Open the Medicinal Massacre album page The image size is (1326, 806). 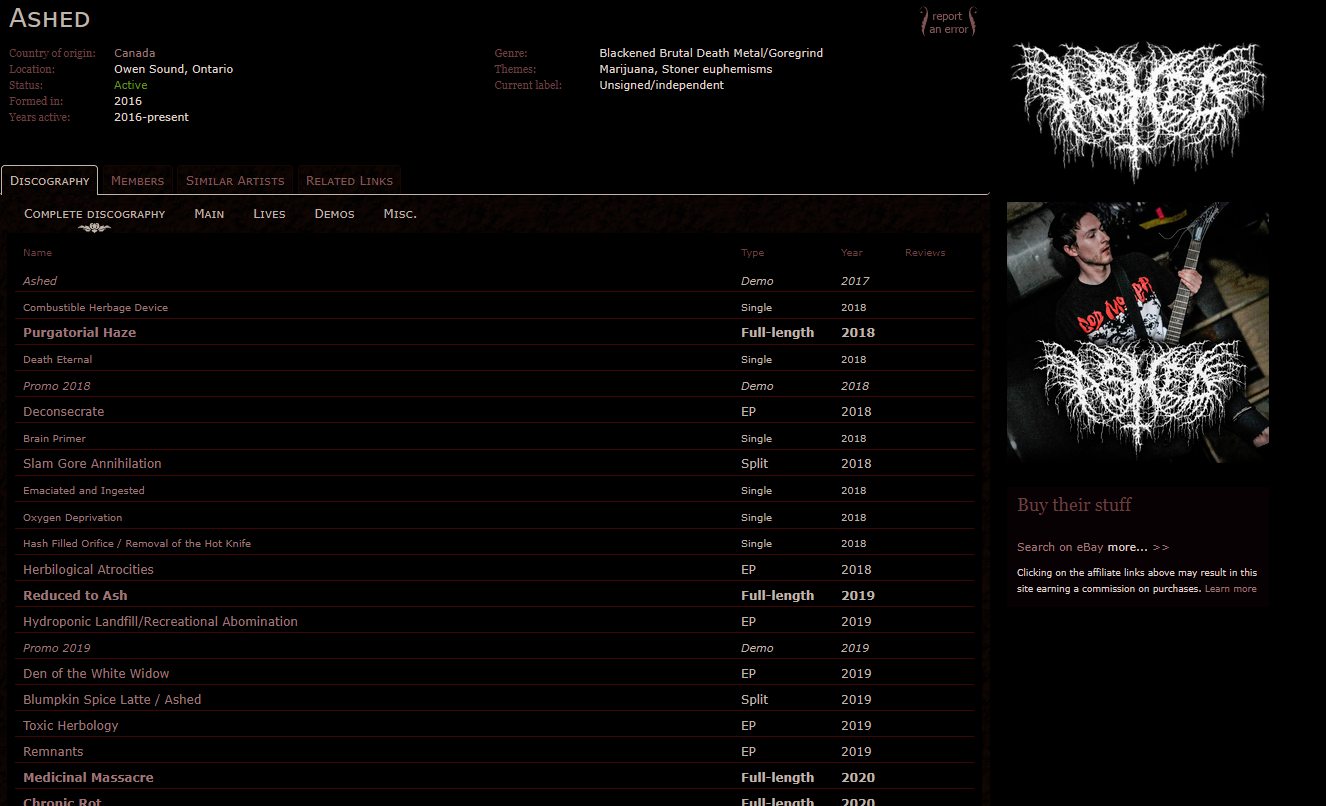(88, 778)
